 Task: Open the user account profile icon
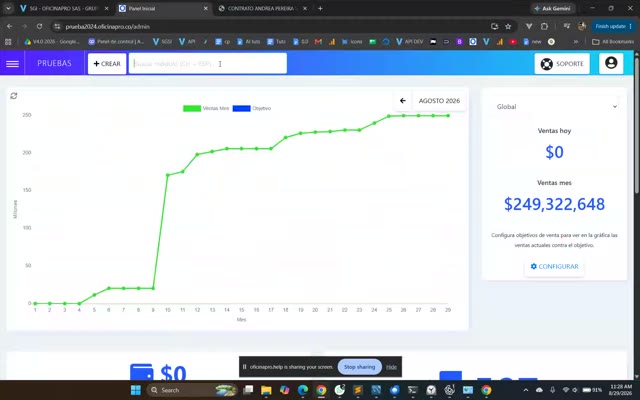pyautogui.click(x=611, y=63)
